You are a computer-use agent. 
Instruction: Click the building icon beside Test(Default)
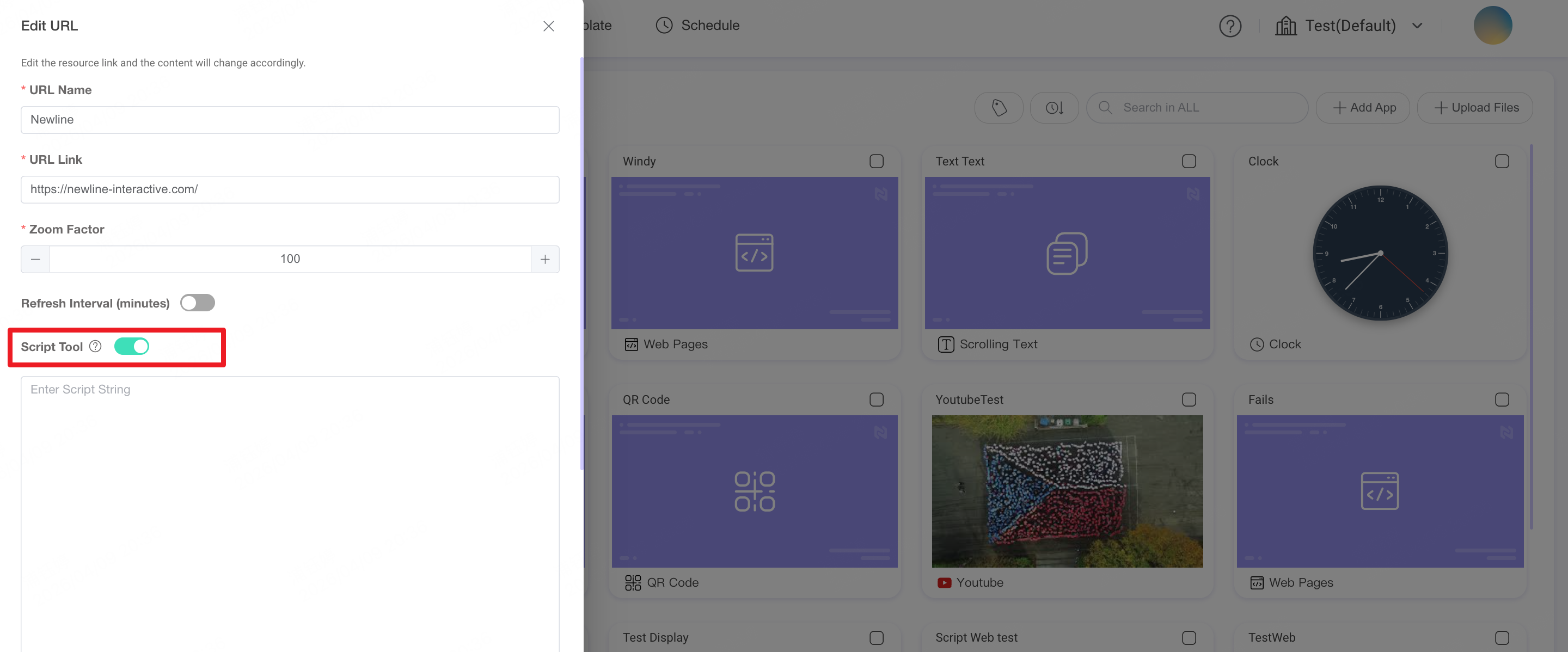tap(1285, 26)
